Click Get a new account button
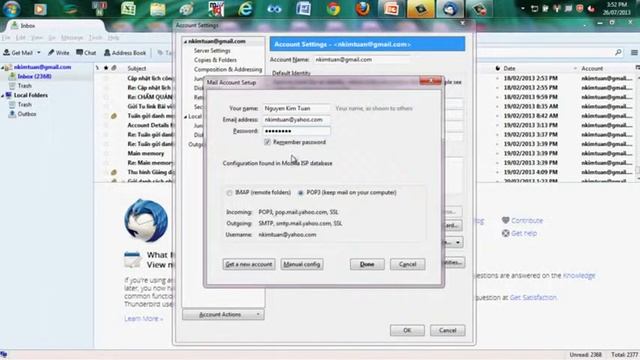Screen dimensions: 640x360 click(x=249, y=264)
